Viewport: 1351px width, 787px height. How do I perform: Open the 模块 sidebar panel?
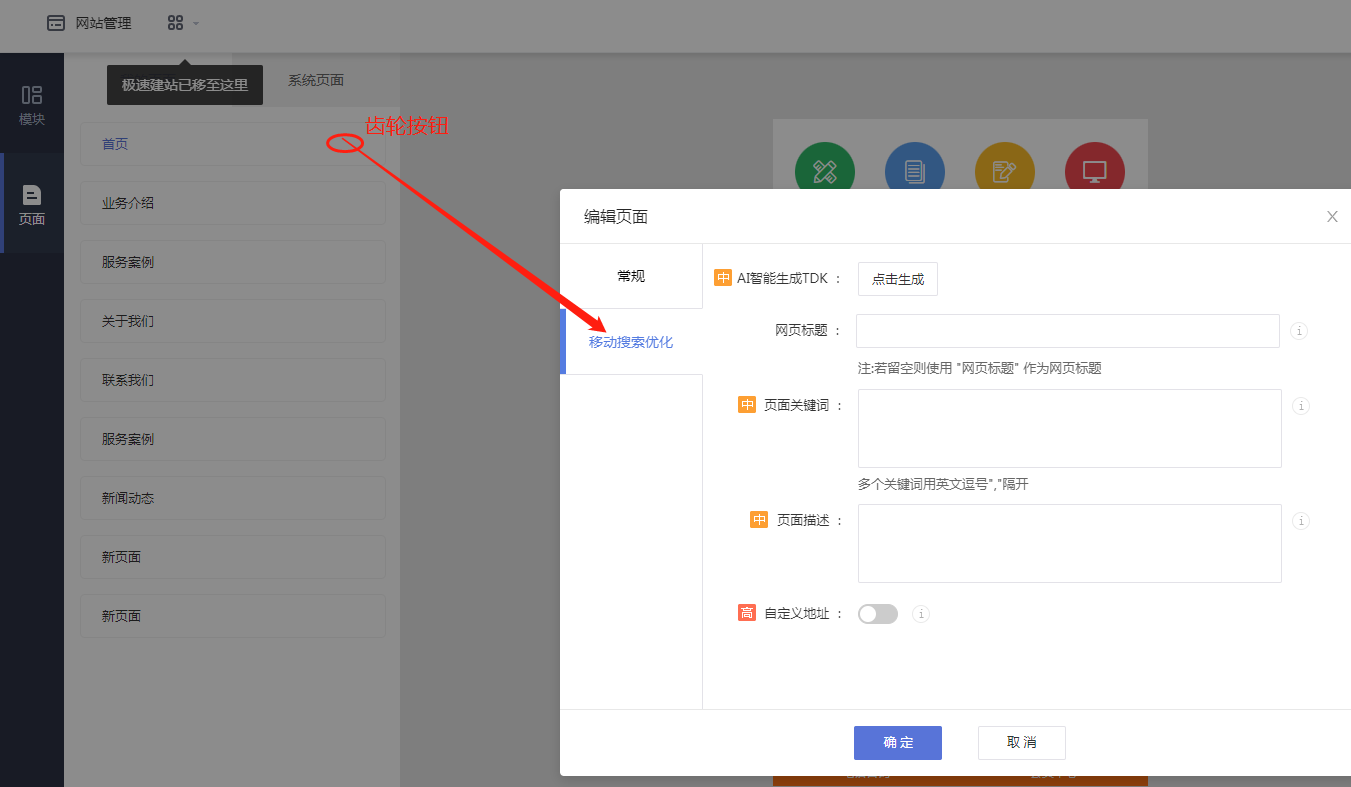32,104
